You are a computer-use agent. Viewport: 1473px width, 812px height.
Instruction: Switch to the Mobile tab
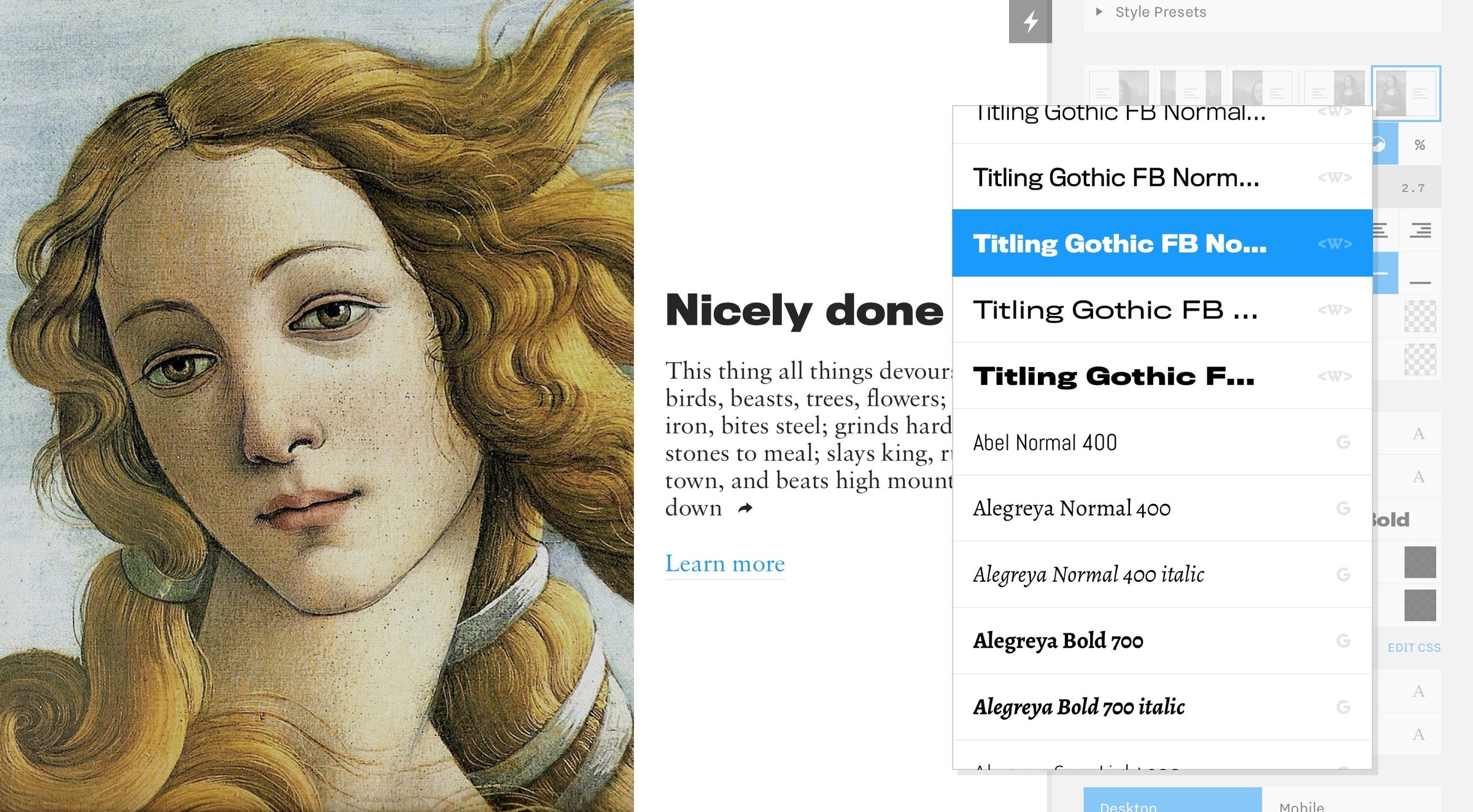coord(1351,800)
